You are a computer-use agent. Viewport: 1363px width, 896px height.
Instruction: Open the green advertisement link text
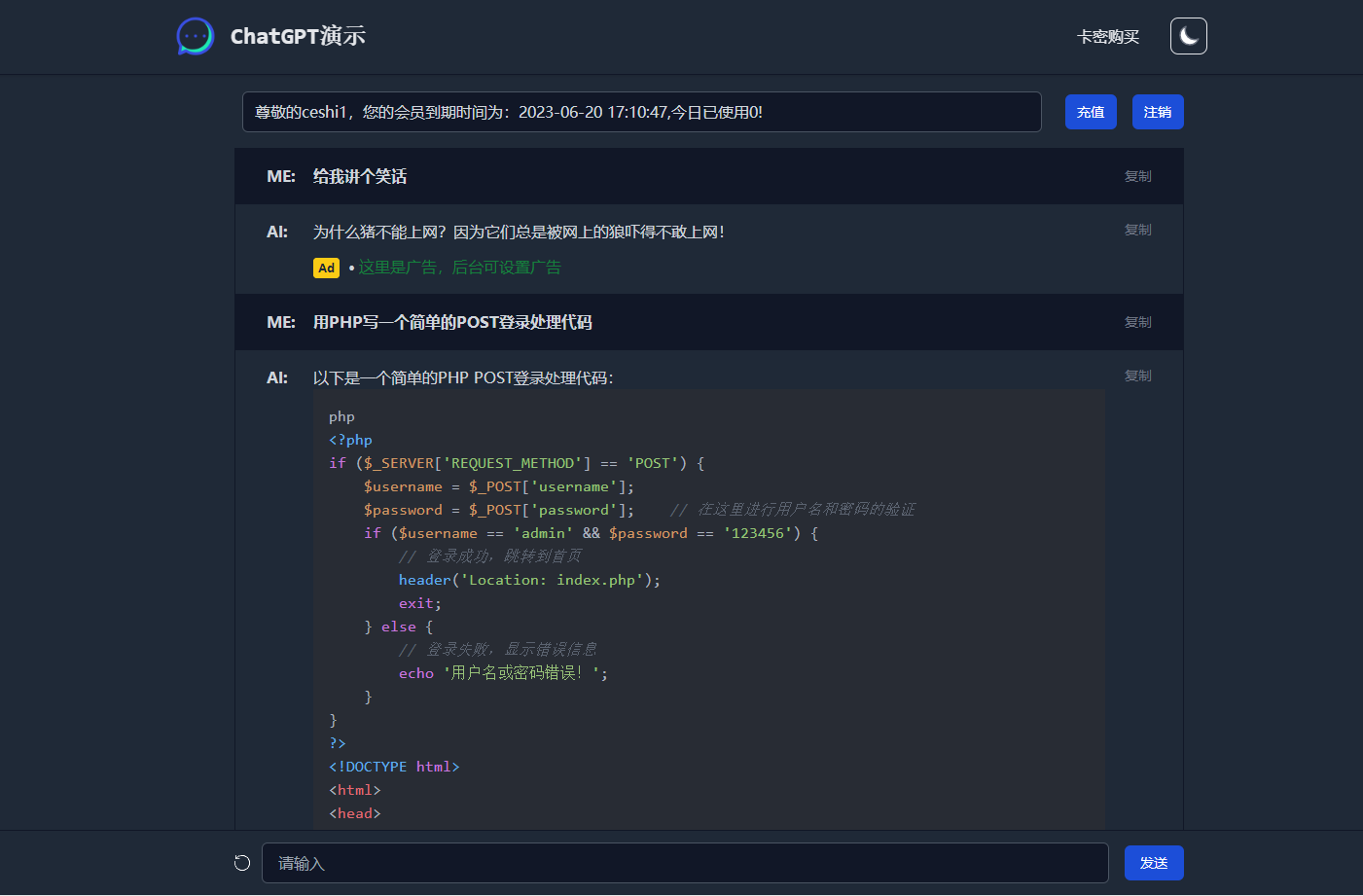point(459,268)
